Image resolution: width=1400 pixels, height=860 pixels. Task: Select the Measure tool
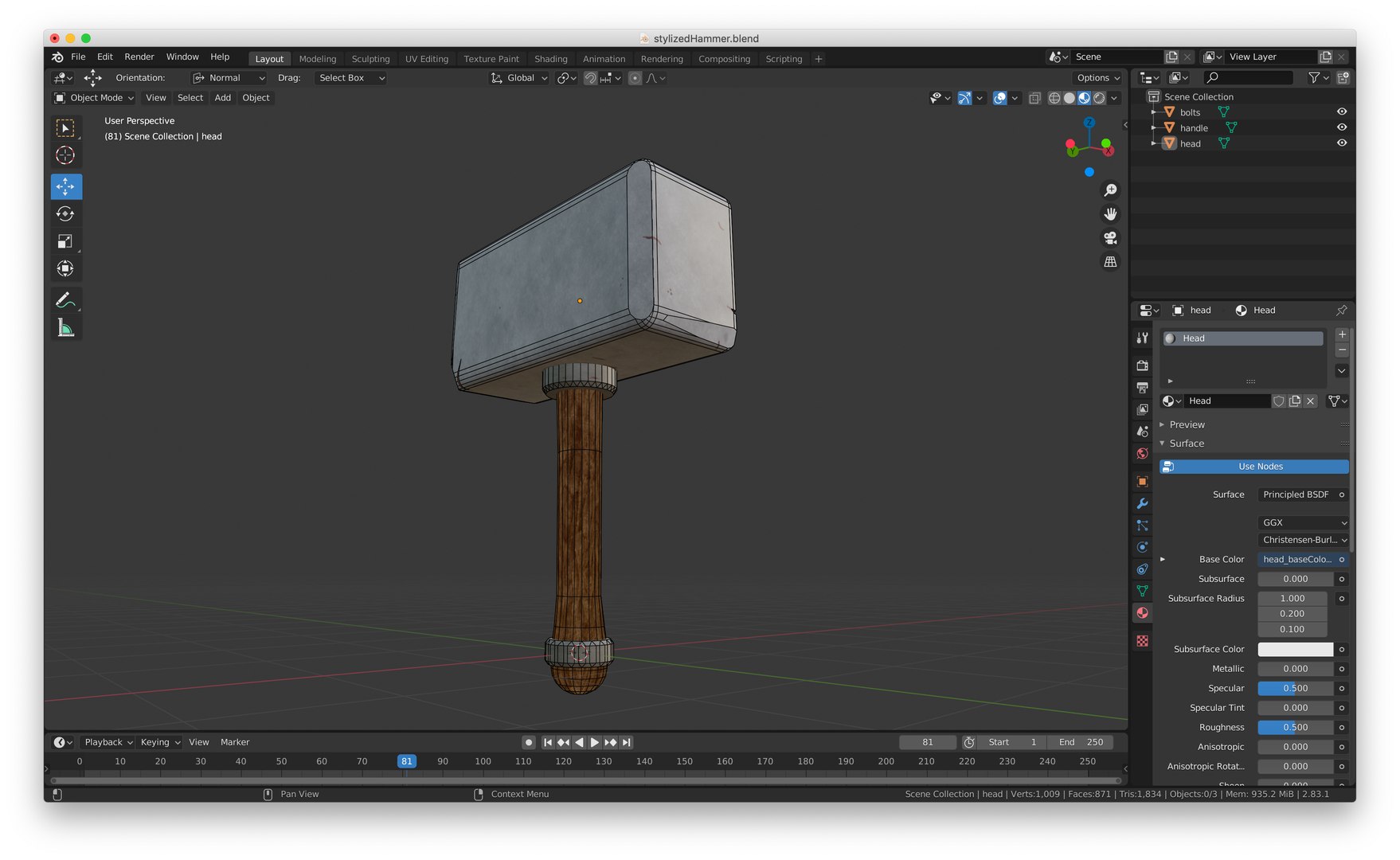(x=66, y=327)
